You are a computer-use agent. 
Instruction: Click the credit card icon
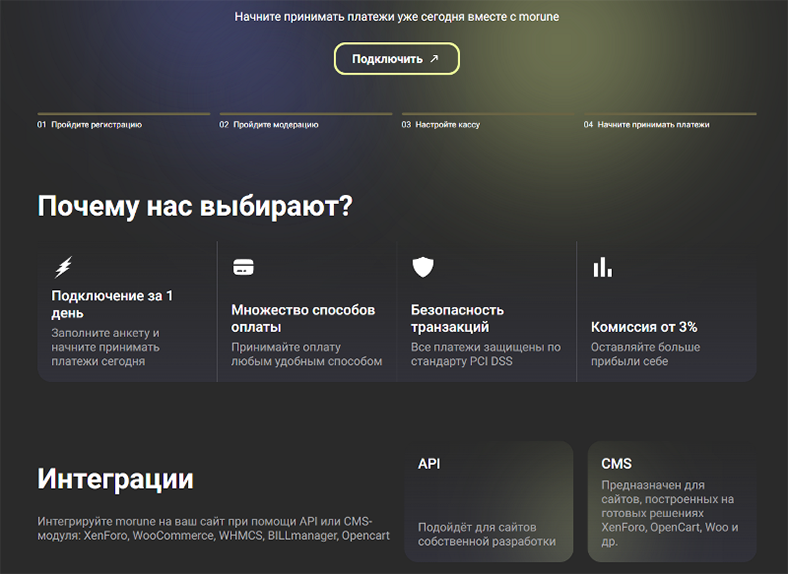tap(243, 267)
